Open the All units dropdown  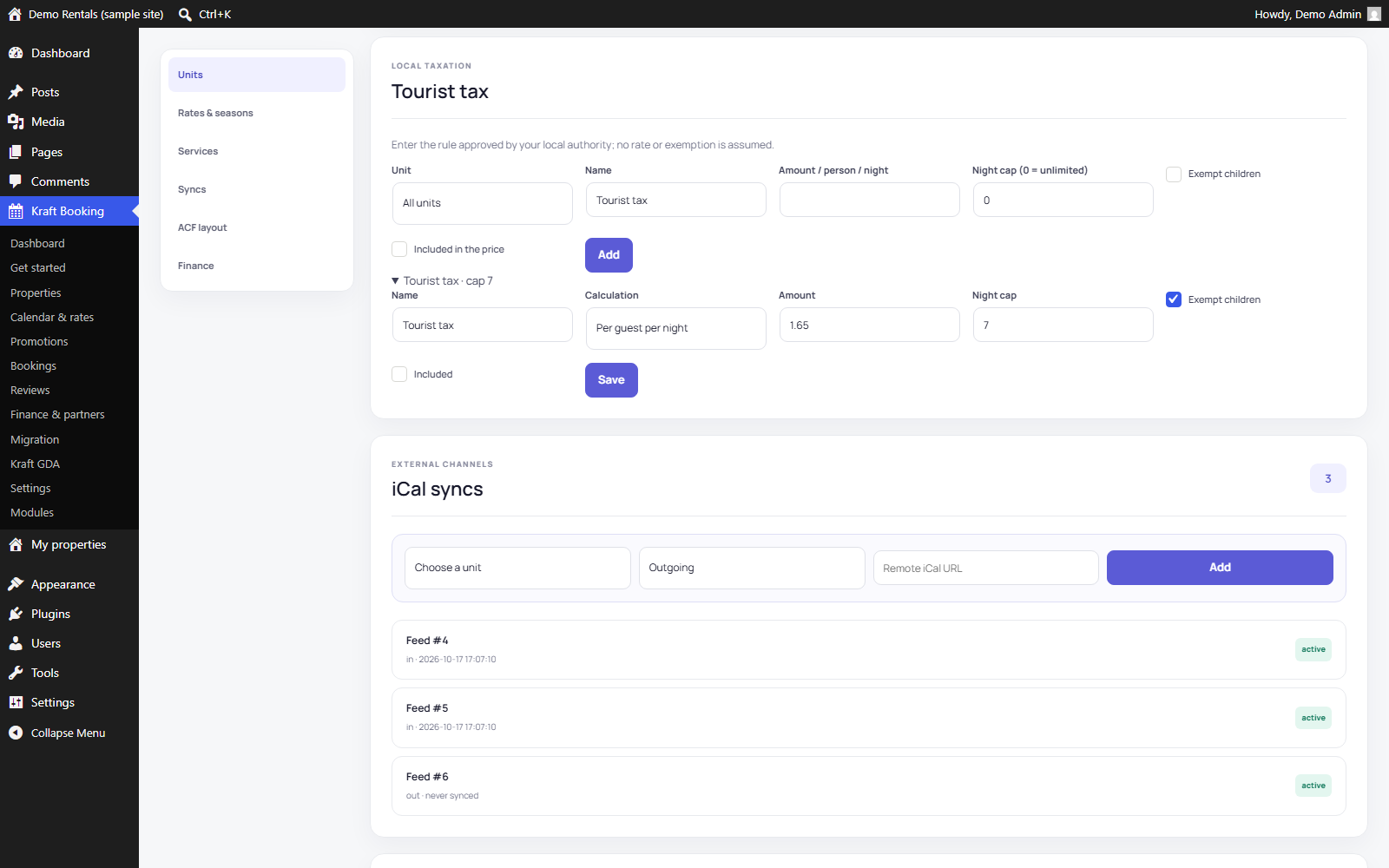482,203
